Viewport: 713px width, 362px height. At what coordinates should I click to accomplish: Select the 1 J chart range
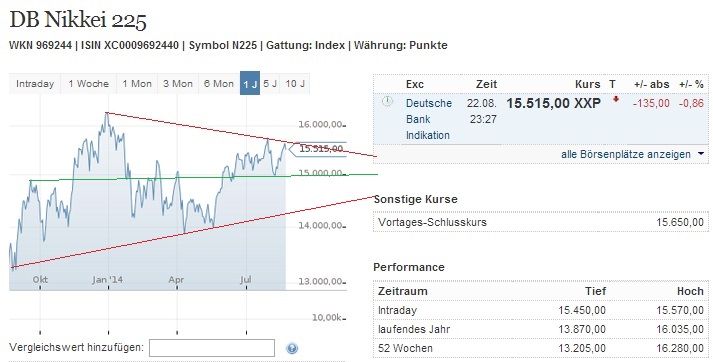coord(250,84)
